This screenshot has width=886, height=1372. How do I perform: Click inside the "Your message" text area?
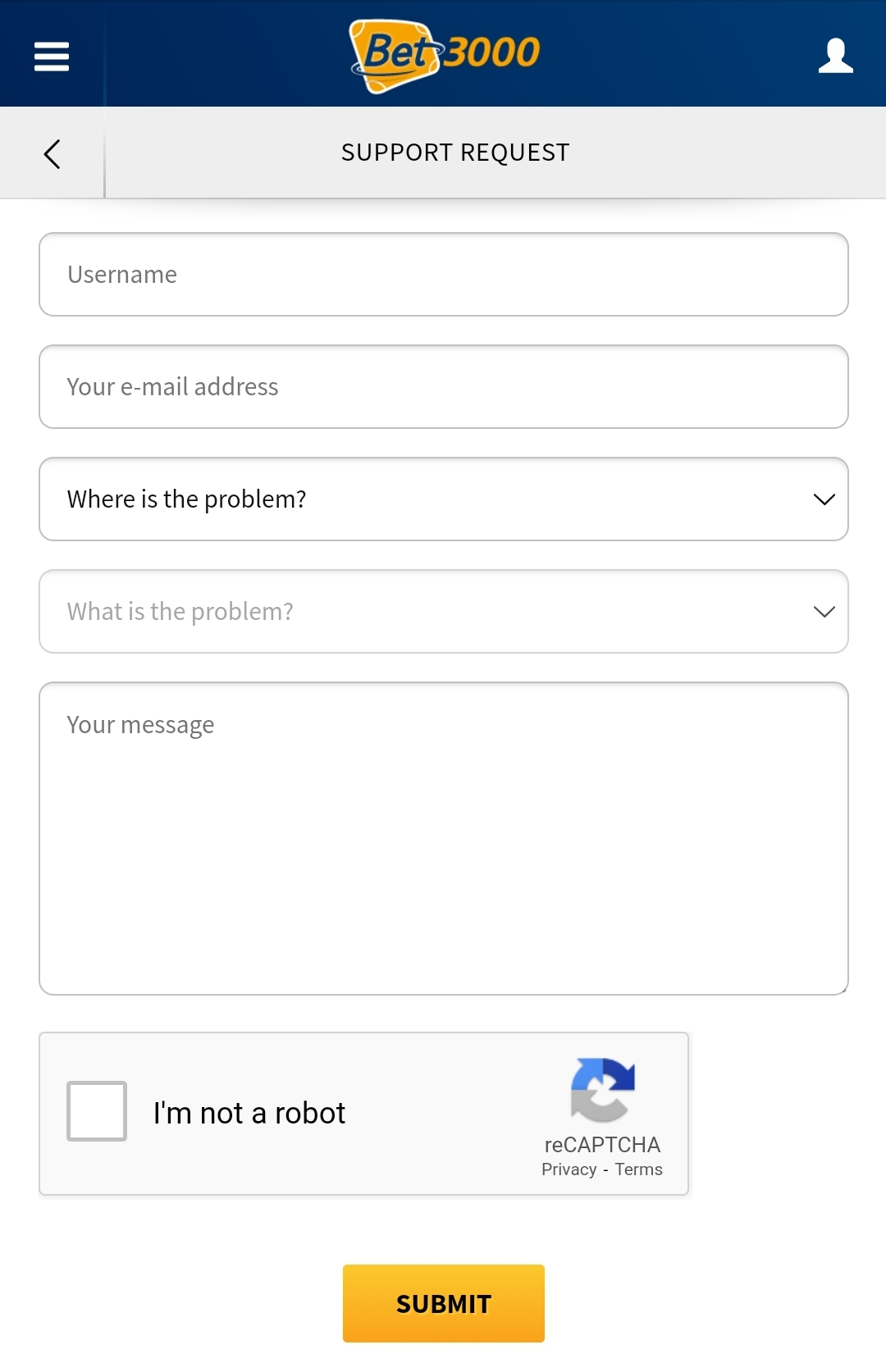point(443,838)
